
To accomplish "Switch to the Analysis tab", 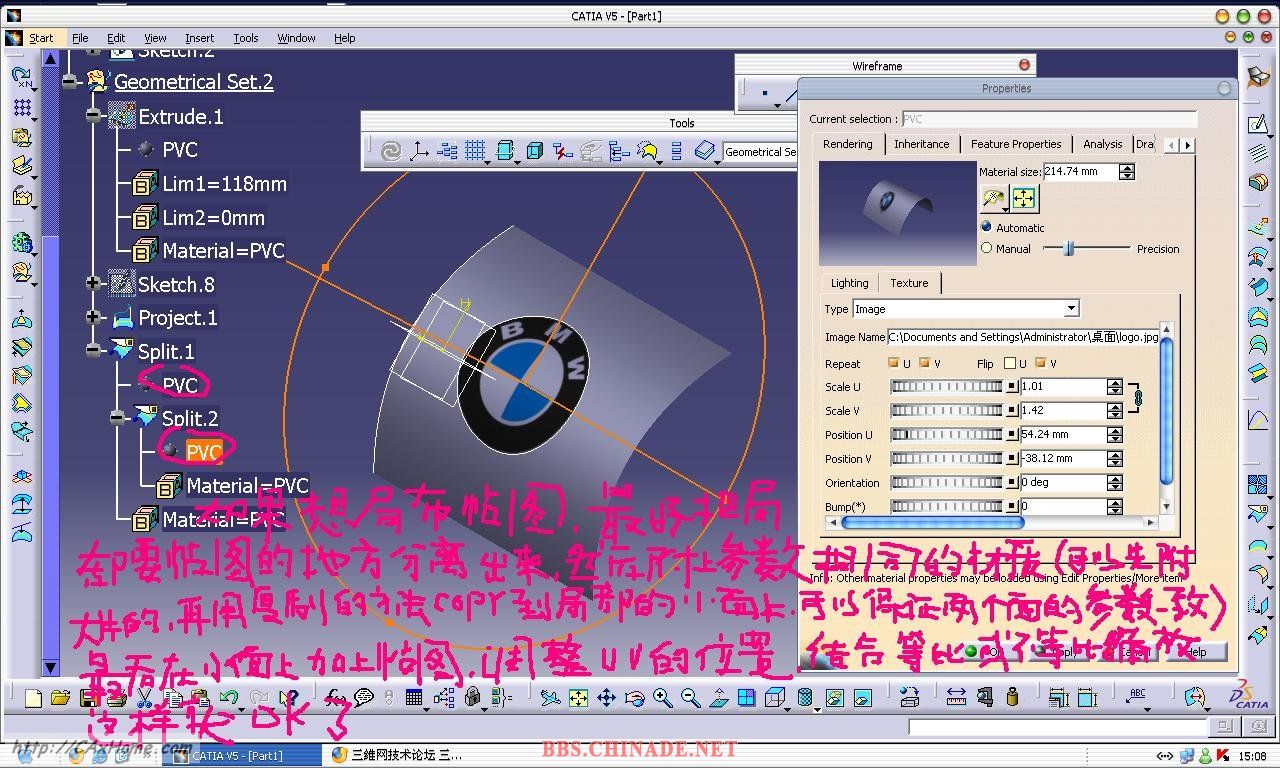I will coord(1103,144).
